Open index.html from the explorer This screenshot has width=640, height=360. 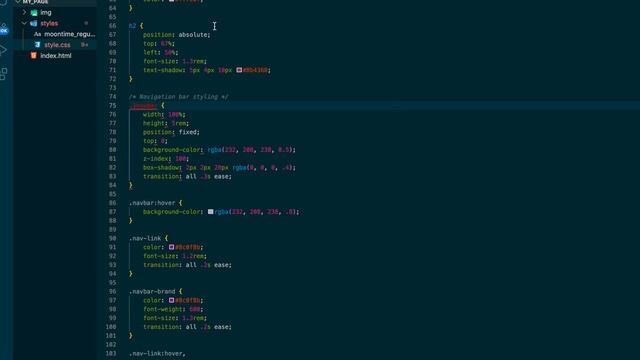pos(56,56)
